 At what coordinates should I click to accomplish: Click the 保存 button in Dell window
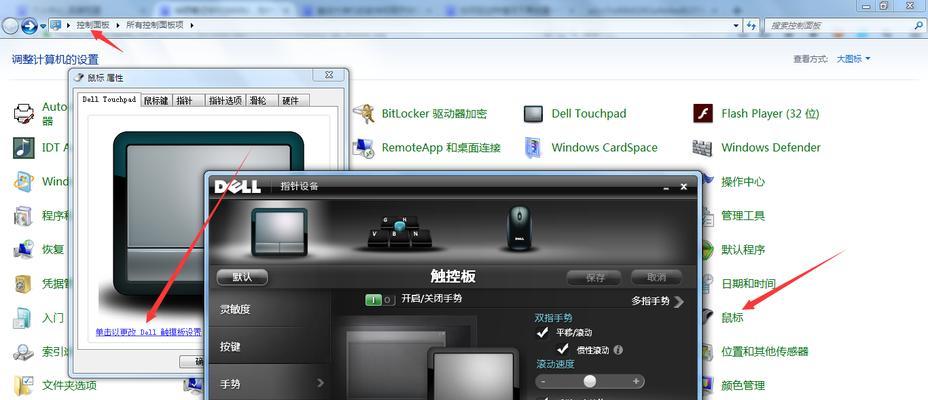[x=594, y=277]
